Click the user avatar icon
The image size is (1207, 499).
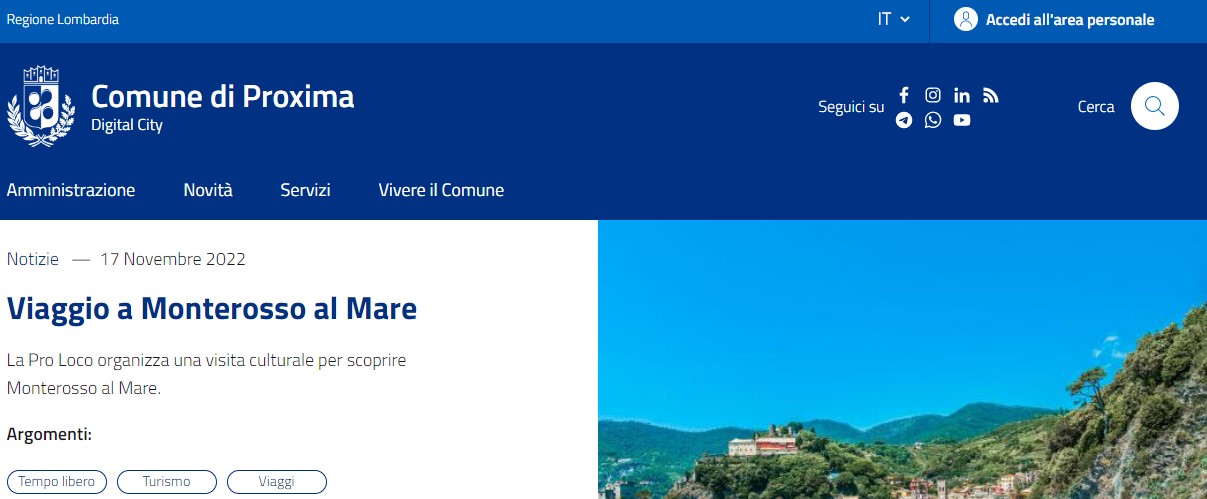click(965, 20)
